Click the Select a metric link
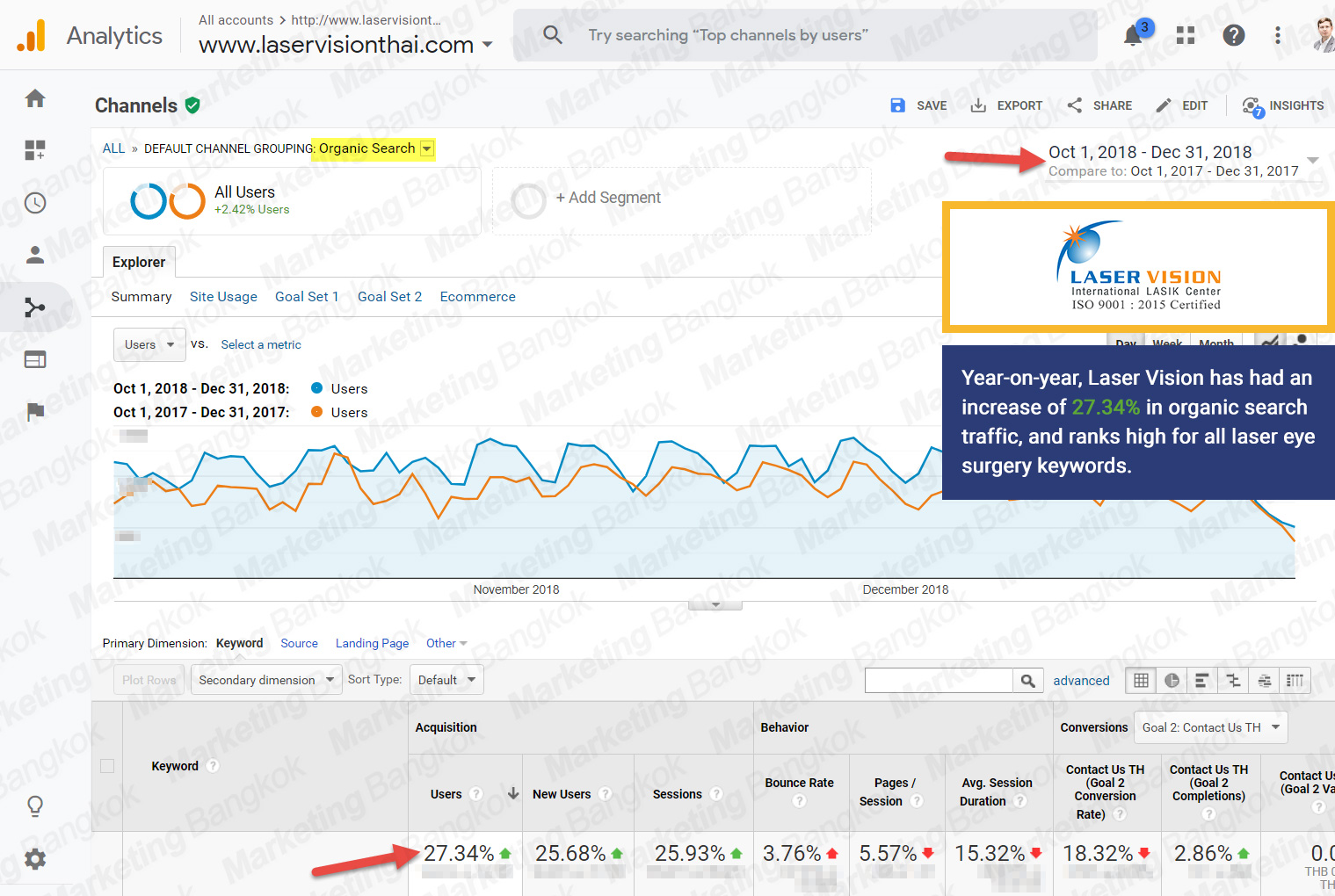The width and height of the screenshot is (1335, 896). (261, 344)
